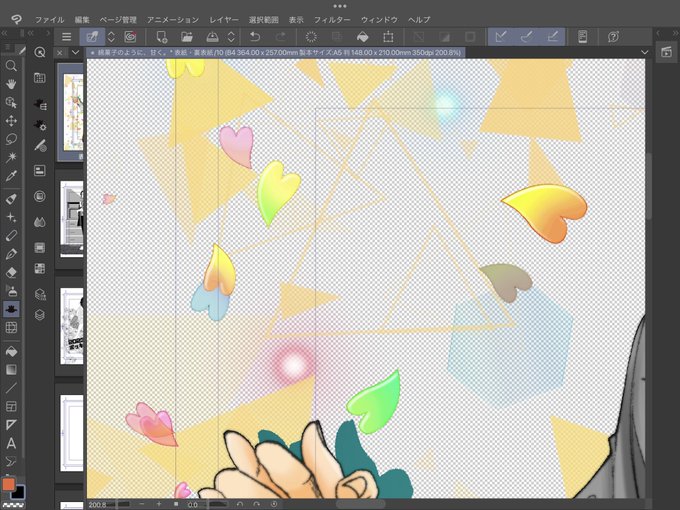Select the Hand move-view tool
Image resolution: width=680 pixels, height=510 pixels.
[x=11, y=84]
